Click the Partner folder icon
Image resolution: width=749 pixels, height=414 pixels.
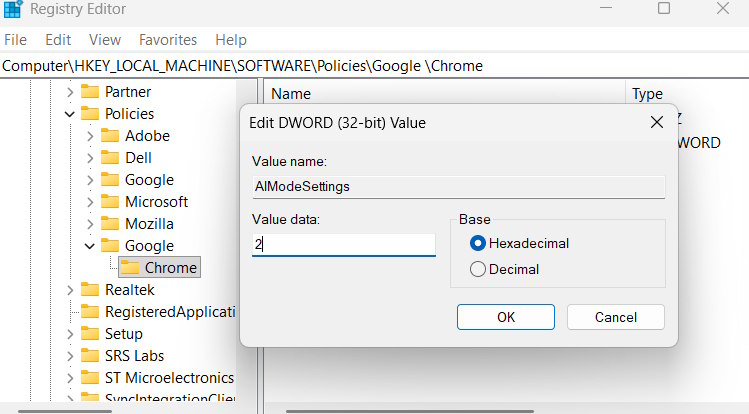tap(90, 91)
